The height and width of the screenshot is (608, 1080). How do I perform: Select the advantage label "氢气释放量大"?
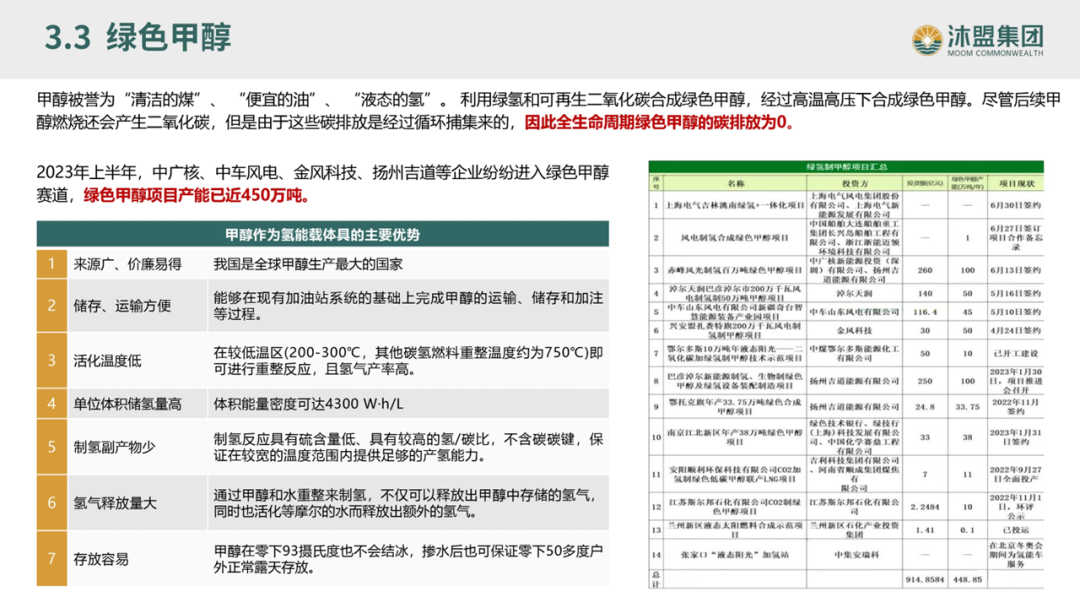[x=114, y=503]
